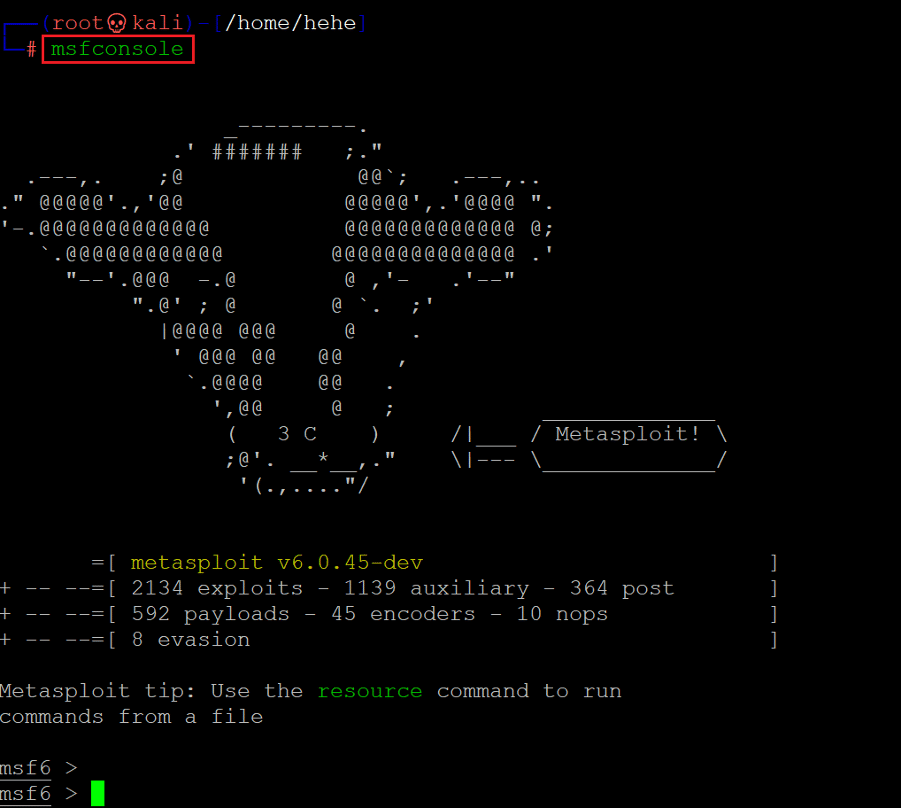Click the '3 C' face in ASCII art
Screen dimensions: 902x808
tap(297, 434)
